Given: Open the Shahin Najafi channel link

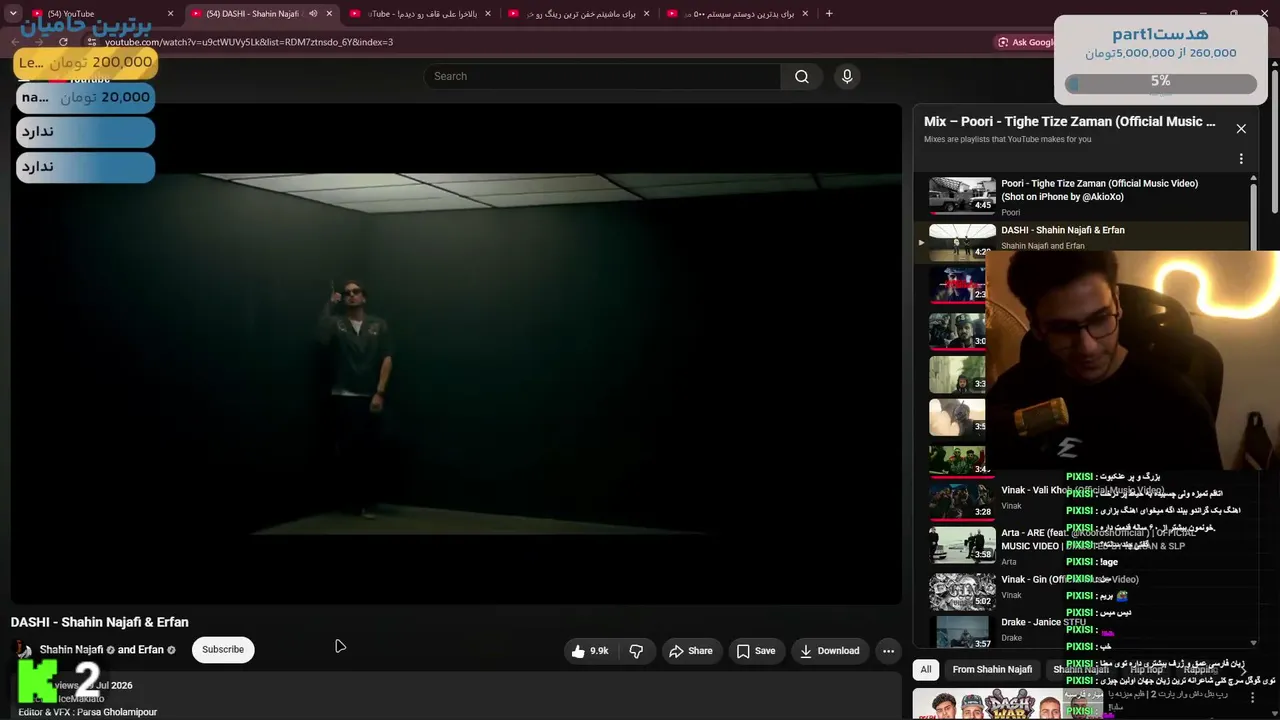Looking at the screenshot, I should 72,650.
